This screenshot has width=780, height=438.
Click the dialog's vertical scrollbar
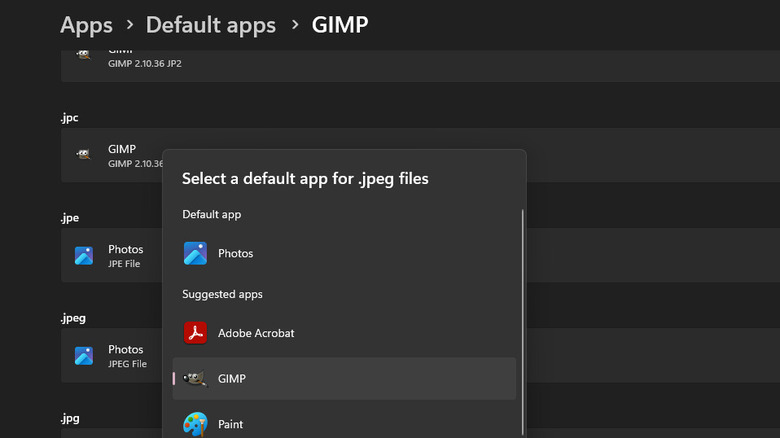tap(523, 323)
